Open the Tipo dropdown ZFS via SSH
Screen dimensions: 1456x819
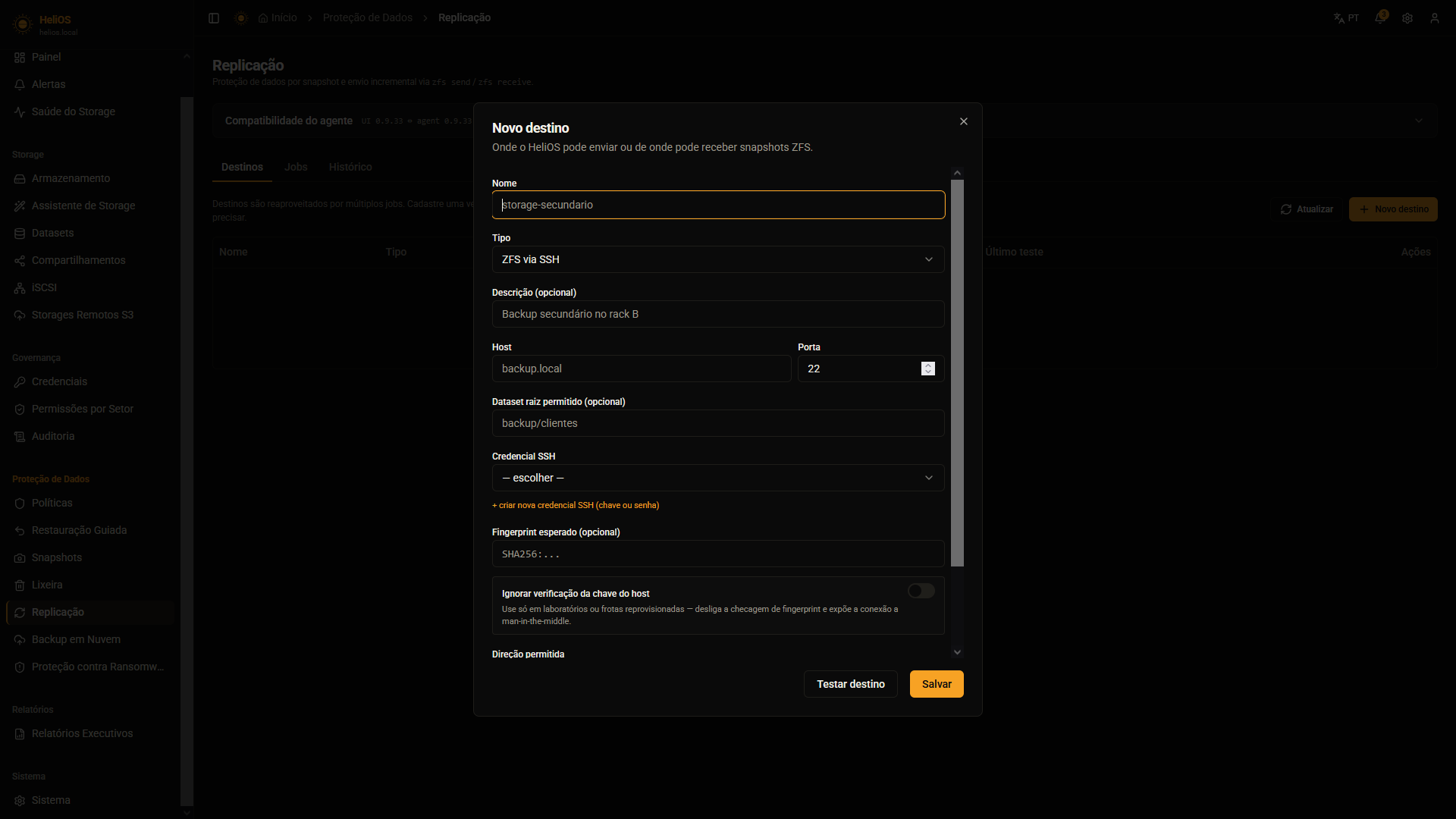tap(718, 259)
